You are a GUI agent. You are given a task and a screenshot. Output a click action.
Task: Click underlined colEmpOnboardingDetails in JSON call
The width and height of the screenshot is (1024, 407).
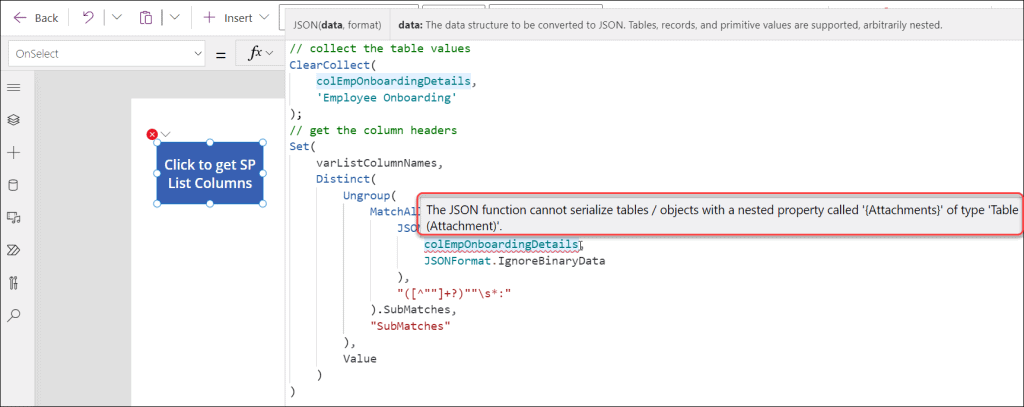pyautogui.click(x=501, y=245)
